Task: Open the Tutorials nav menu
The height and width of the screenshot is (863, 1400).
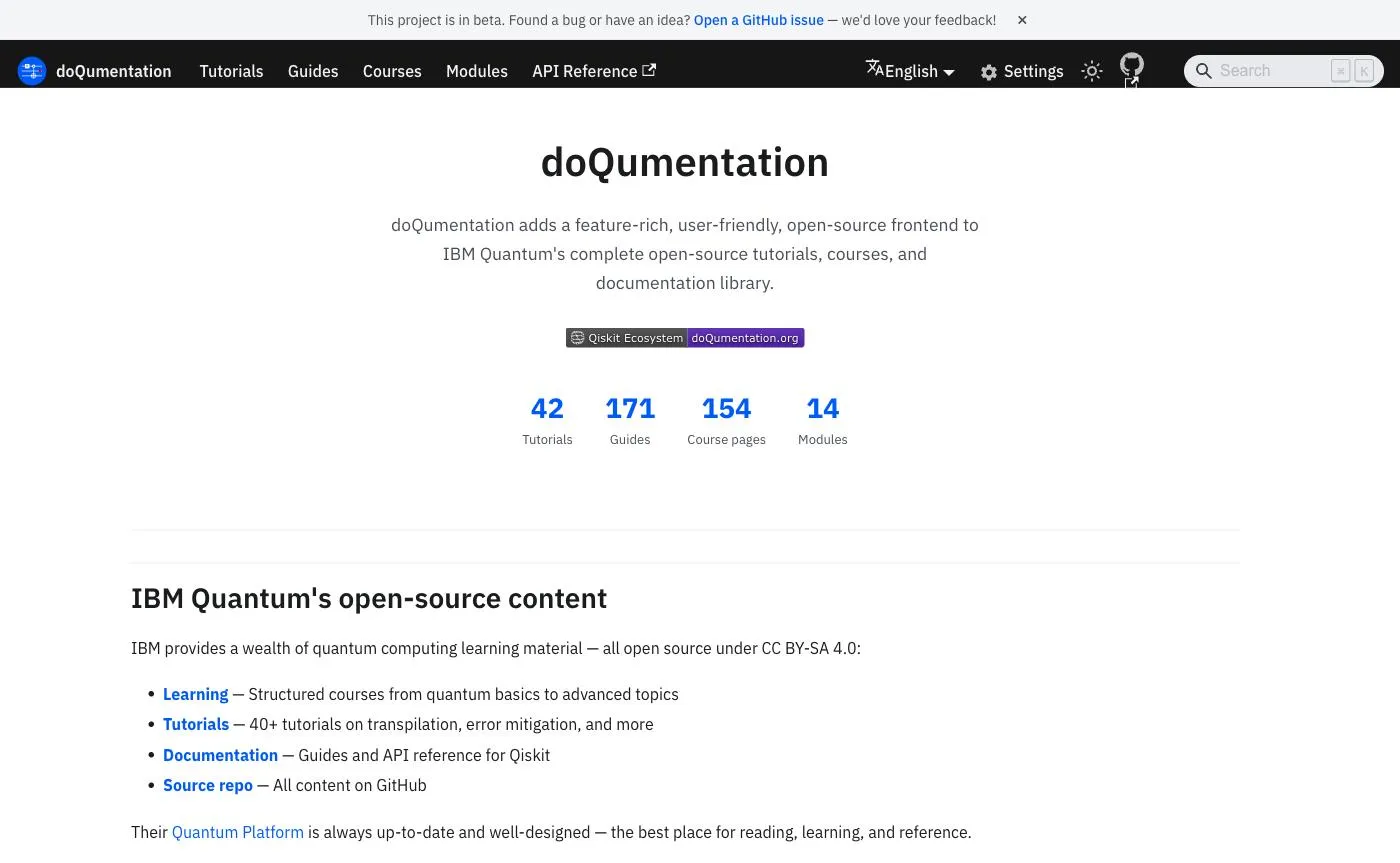Action: 231,71
